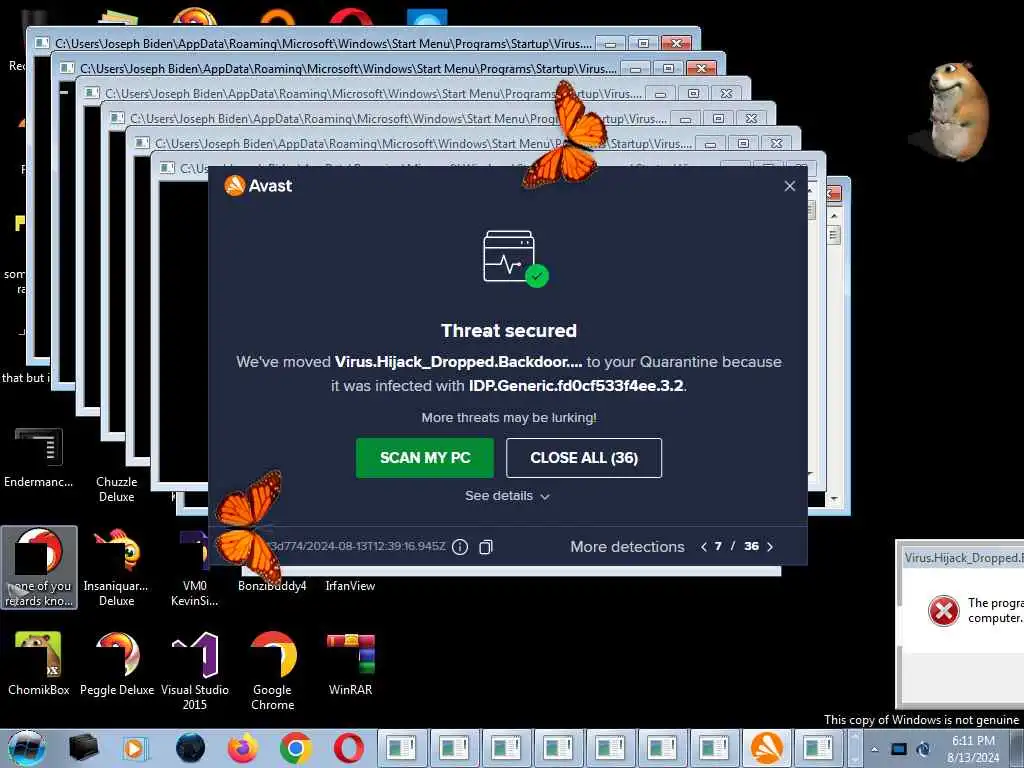
Task: Click the info icon beside the detection ID
Action: [x=460, y=547]
